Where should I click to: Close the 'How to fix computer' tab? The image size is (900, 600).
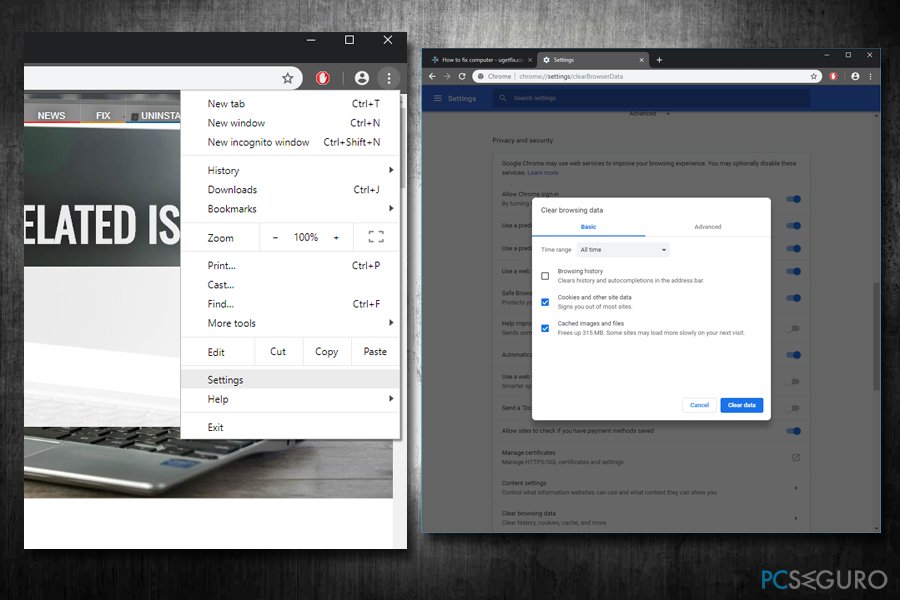[530, 60]
